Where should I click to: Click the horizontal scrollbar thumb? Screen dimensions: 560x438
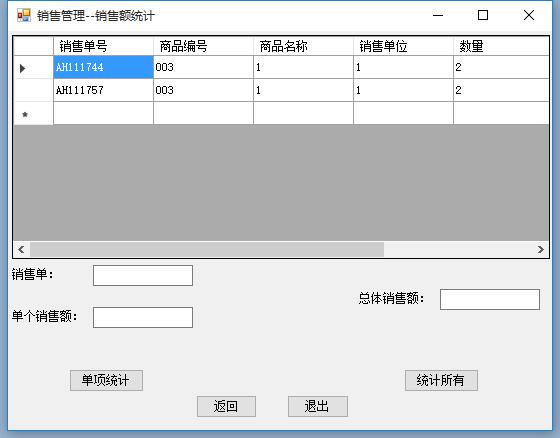[207, 249]
